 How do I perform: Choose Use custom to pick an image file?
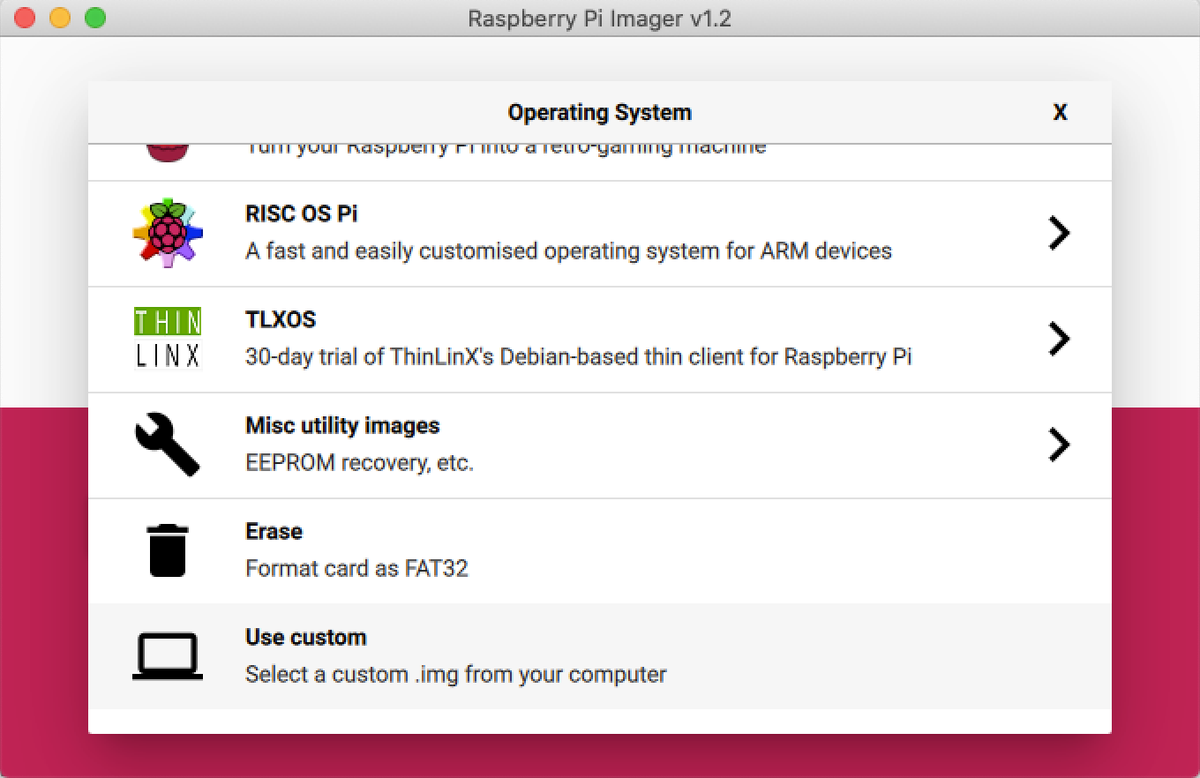[x=600, y=656]
